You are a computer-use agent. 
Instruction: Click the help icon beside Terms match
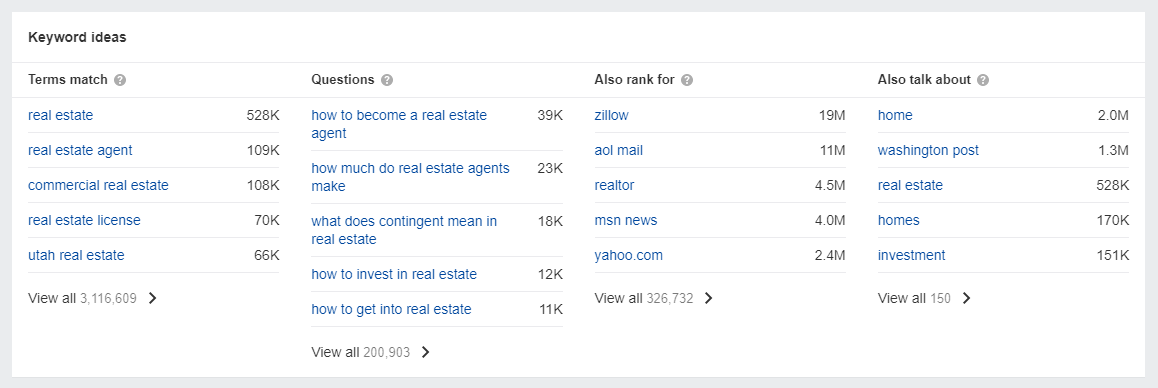[x=120, y=80]
